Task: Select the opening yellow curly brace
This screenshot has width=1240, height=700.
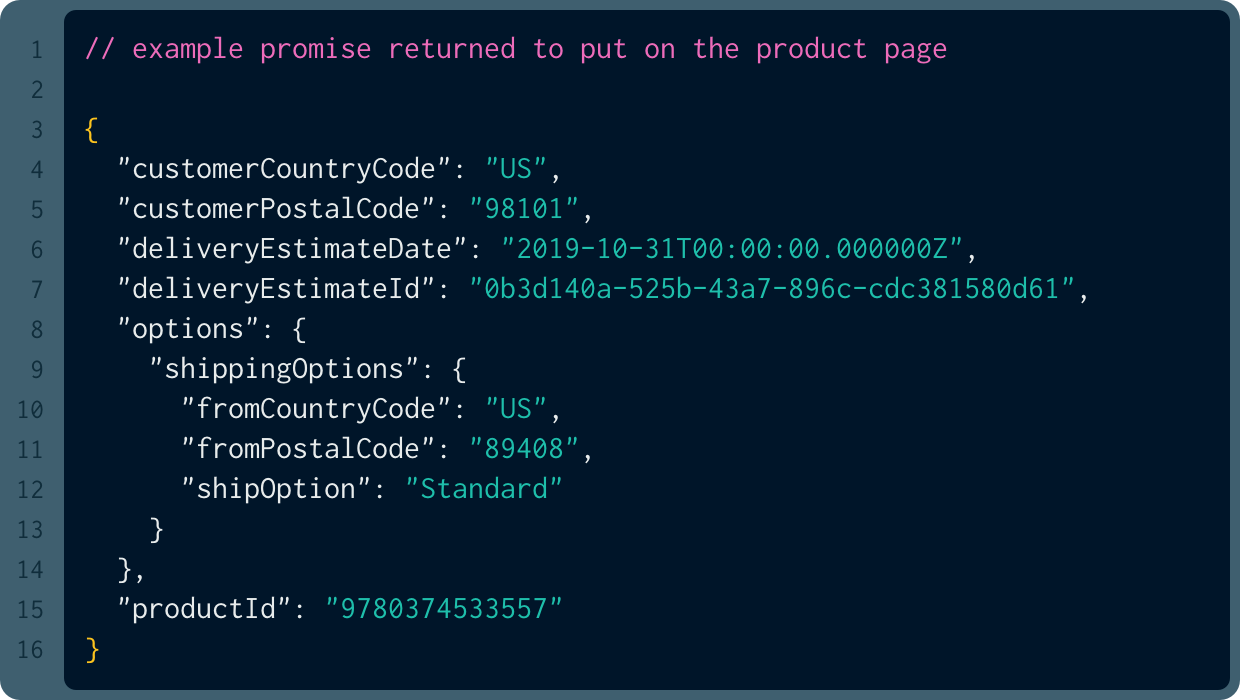Action: pos(93,129)
